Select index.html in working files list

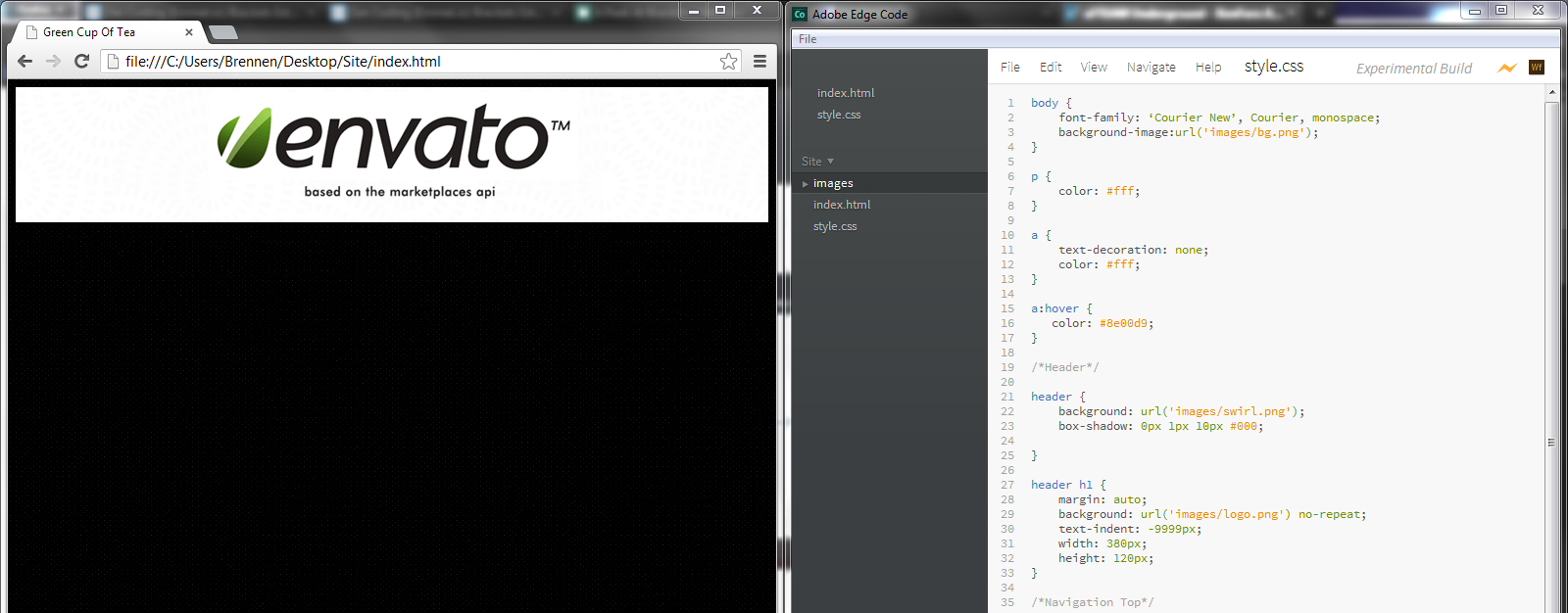(x=846, y=93)
